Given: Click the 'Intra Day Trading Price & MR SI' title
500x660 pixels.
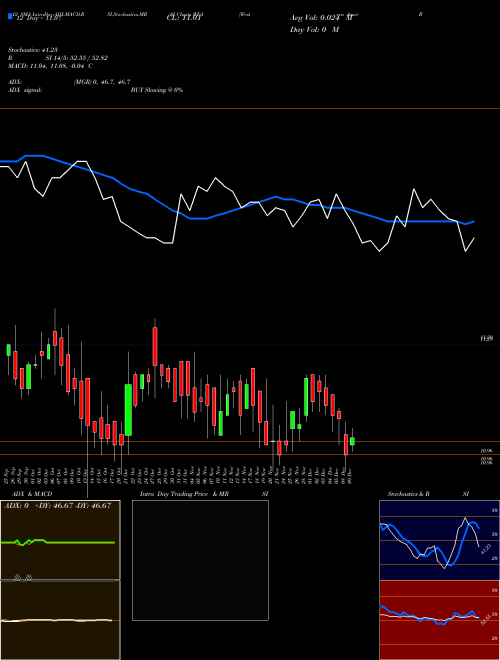Looking at the screenshot, I should pos(204,494).
